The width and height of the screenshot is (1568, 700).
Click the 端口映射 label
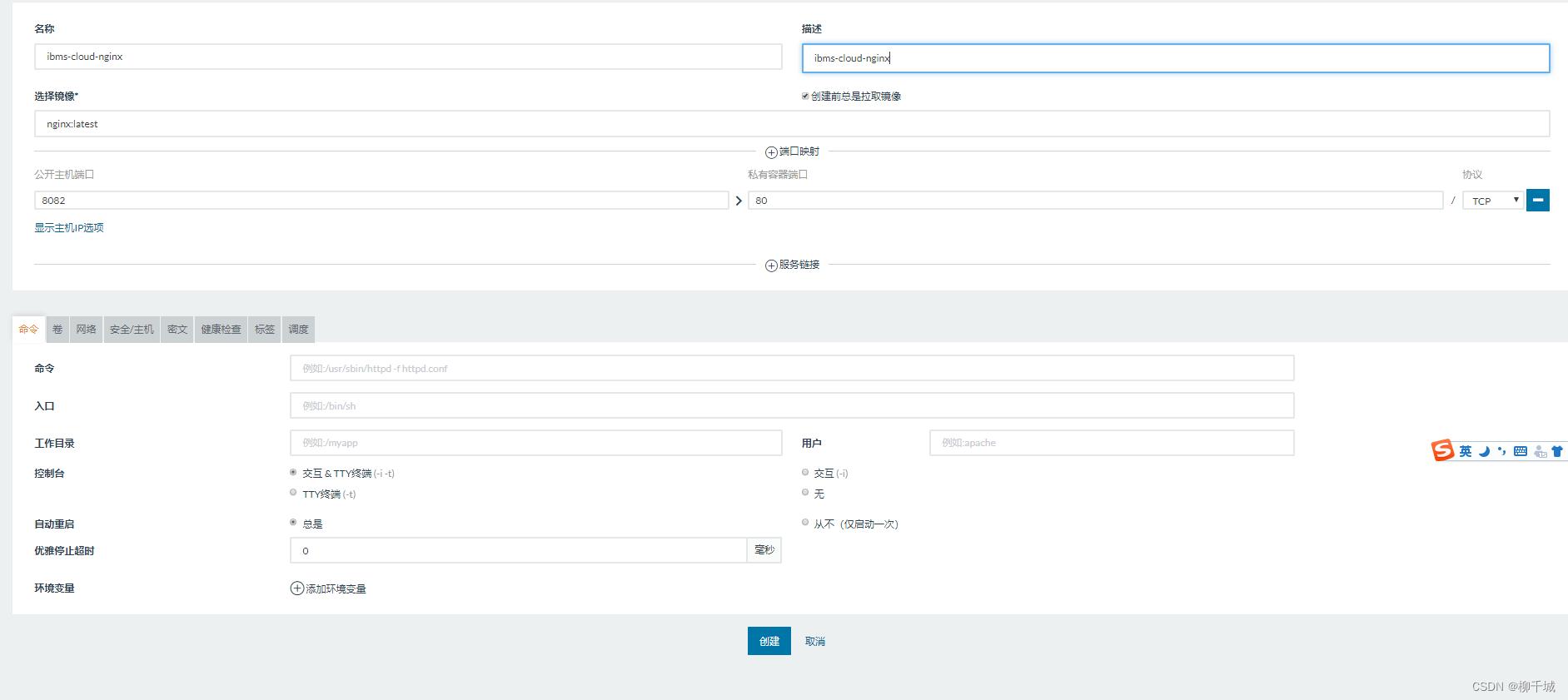coord(799,151)
